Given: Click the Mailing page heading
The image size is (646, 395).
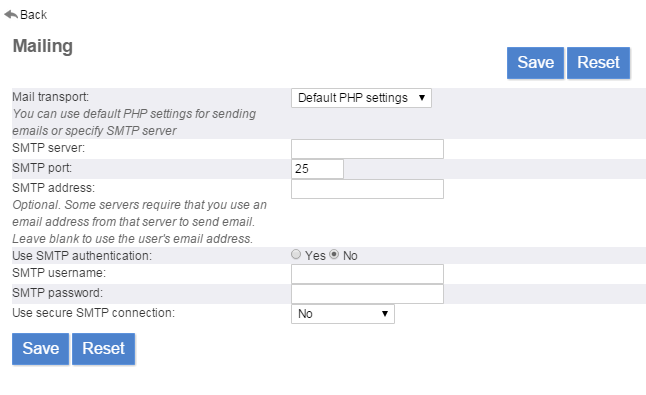Looking at the screenshot, I should [43, 46].
